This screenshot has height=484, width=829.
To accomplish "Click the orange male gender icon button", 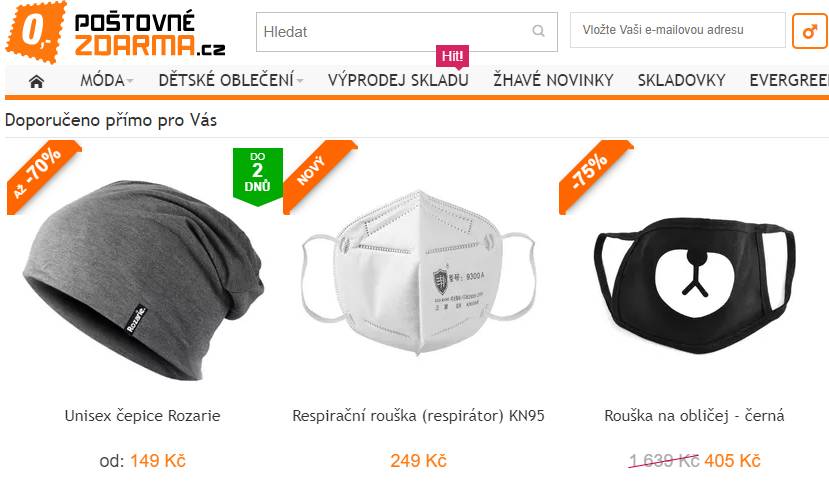I will [809, 31].
